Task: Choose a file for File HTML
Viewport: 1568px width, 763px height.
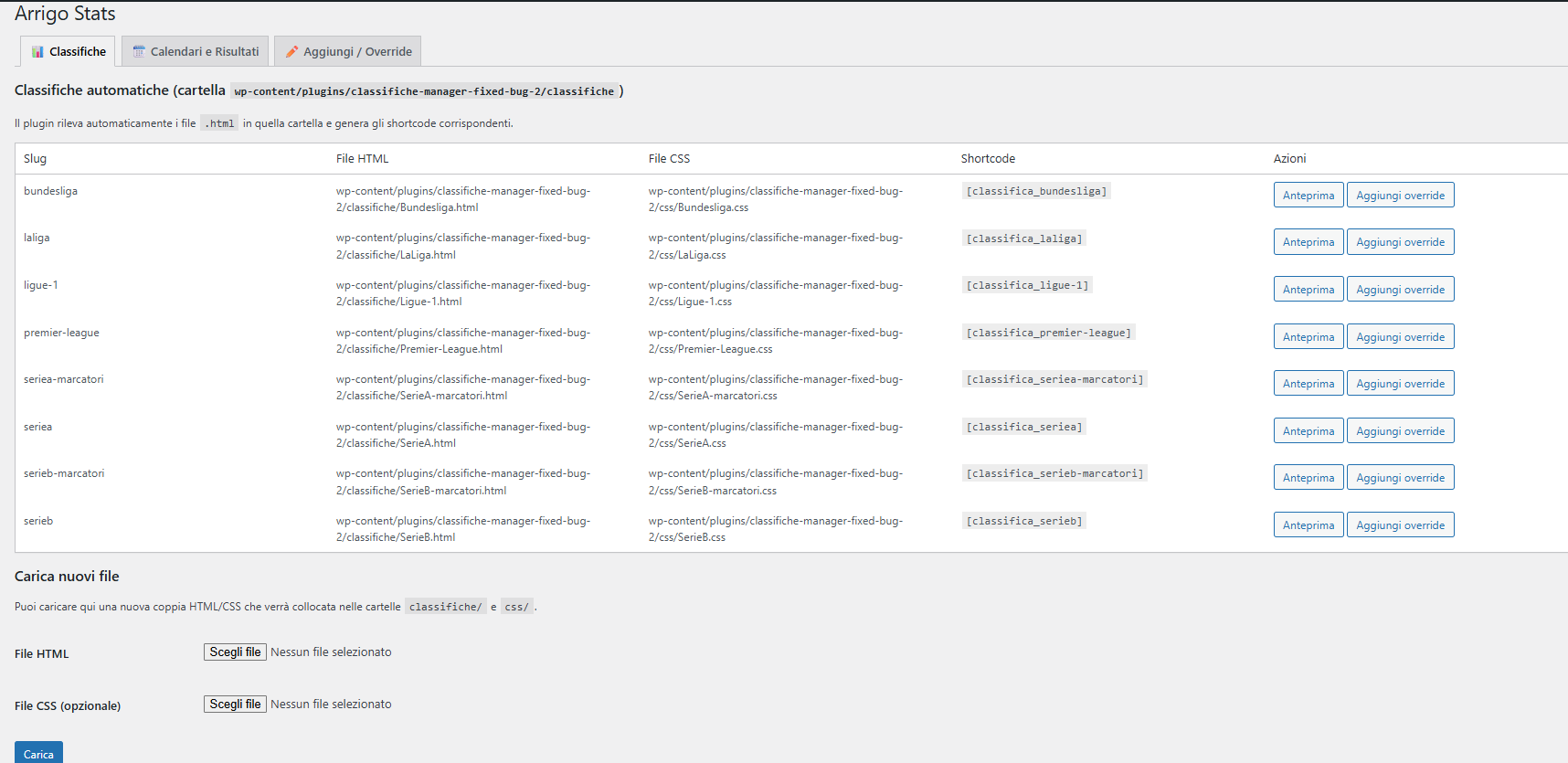Action: point(235,652)
